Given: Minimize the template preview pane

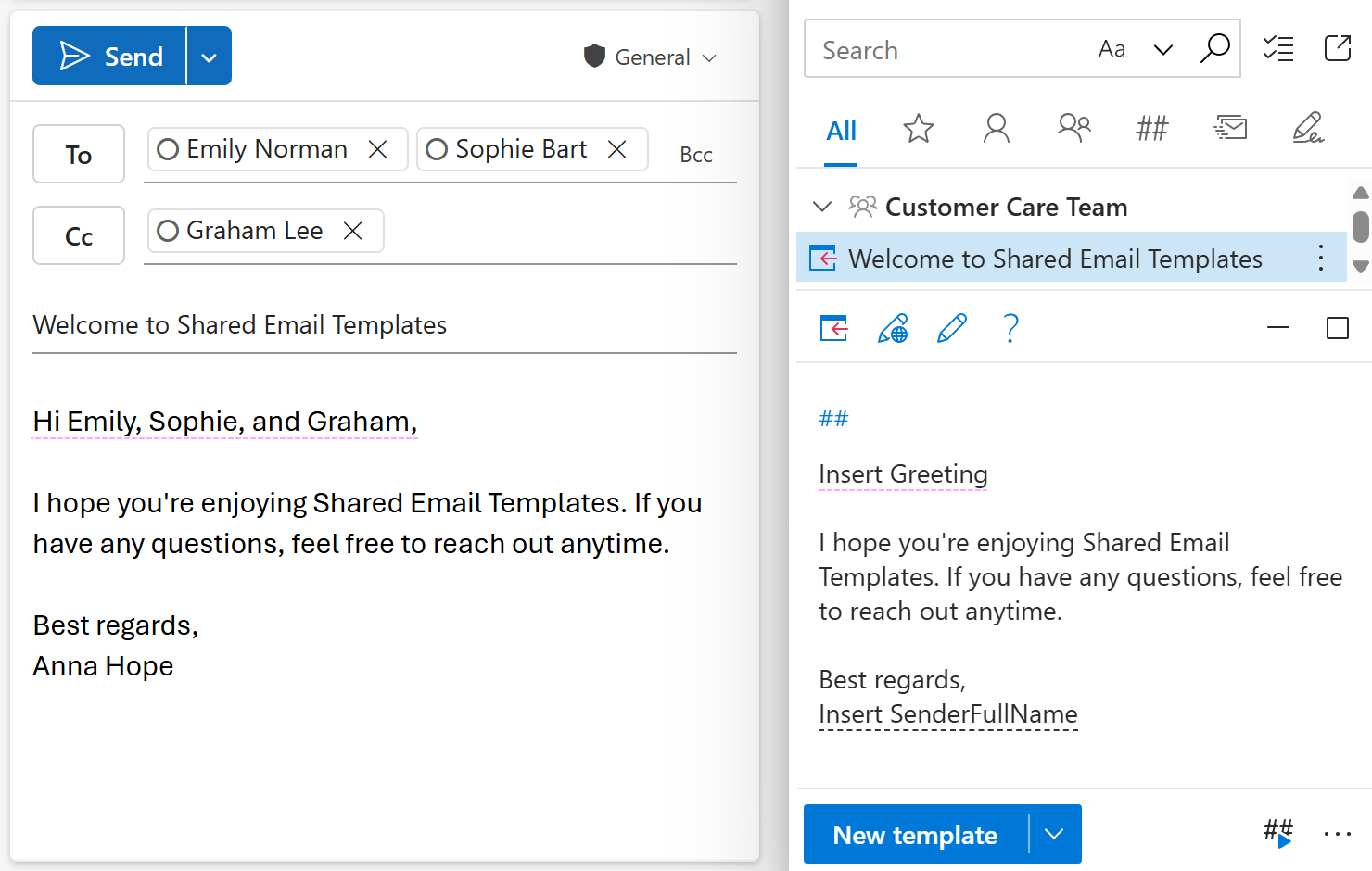Looking at the screenshot, I should click(x=1278, y=327).
